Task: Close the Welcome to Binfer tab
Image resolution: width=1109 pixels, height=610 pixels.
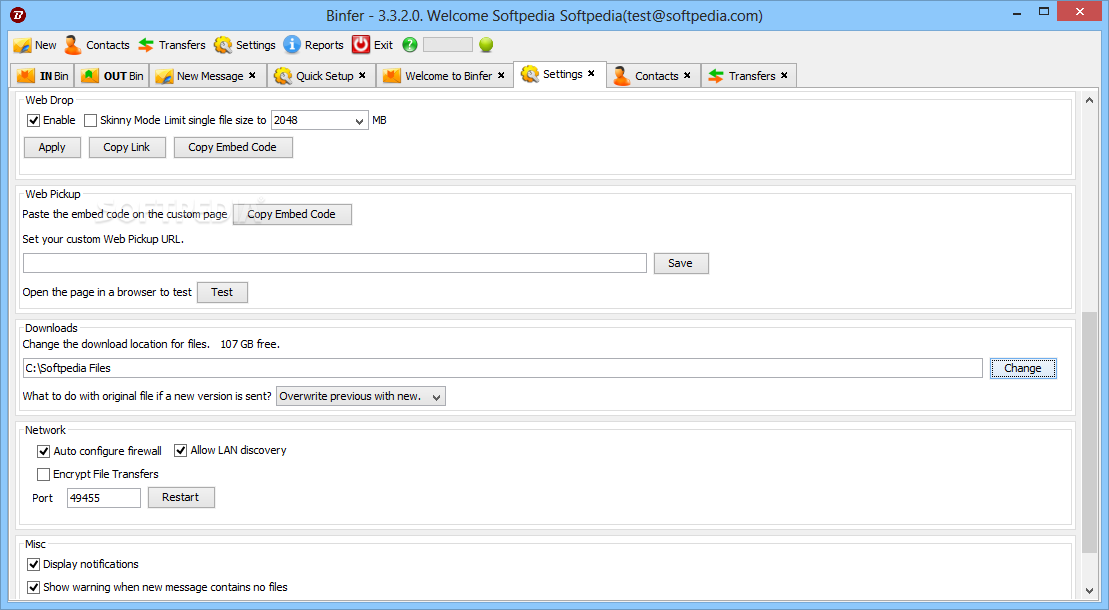Action: coord(501,75)
